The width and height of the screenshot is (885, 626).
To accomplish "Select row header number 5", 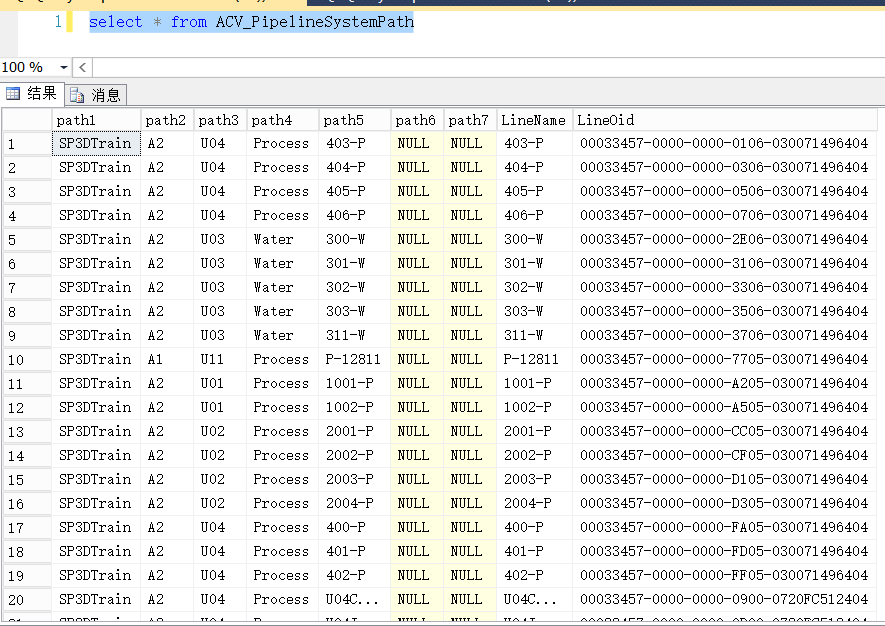I will coord(27,240).
